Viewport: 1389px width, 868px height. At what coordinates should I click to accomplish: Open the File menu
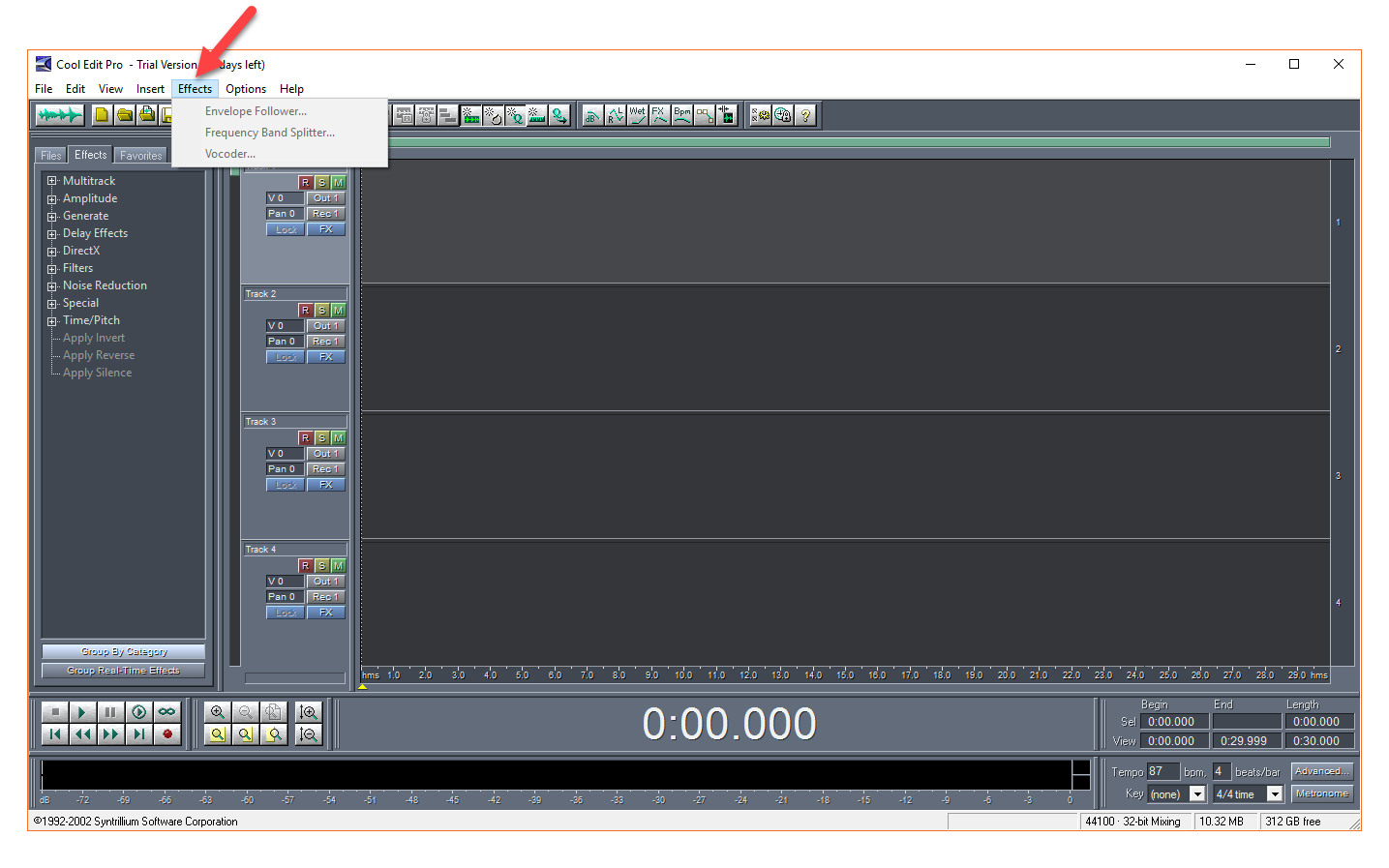(x=44, y=89)
